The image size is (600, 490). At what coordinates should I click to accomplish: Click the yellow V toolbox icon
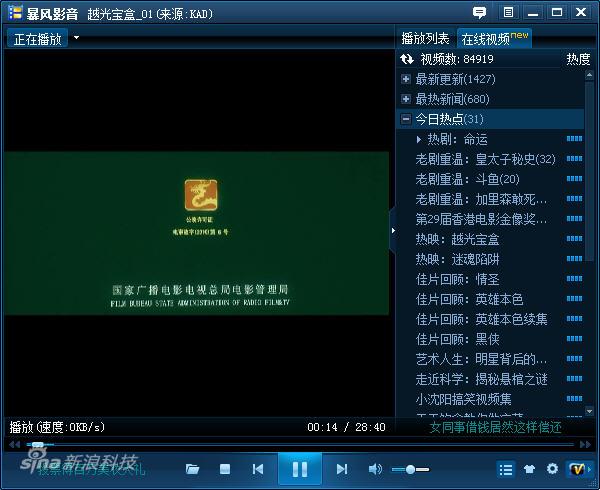576,469
